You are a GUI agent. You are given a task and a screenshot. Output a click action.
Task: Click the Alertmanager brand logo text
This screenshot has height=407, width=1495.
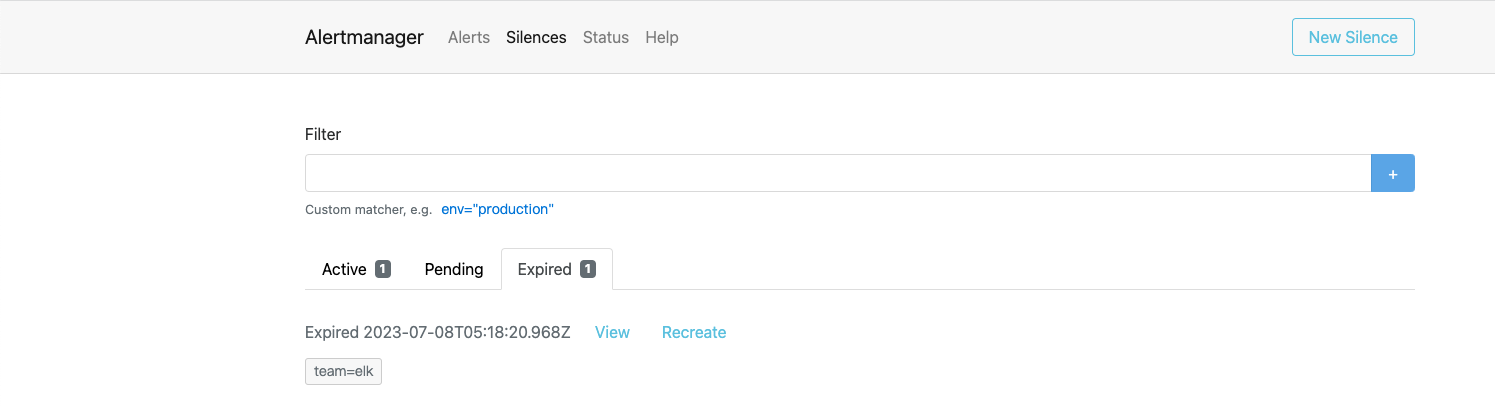[x=364, y=37]
